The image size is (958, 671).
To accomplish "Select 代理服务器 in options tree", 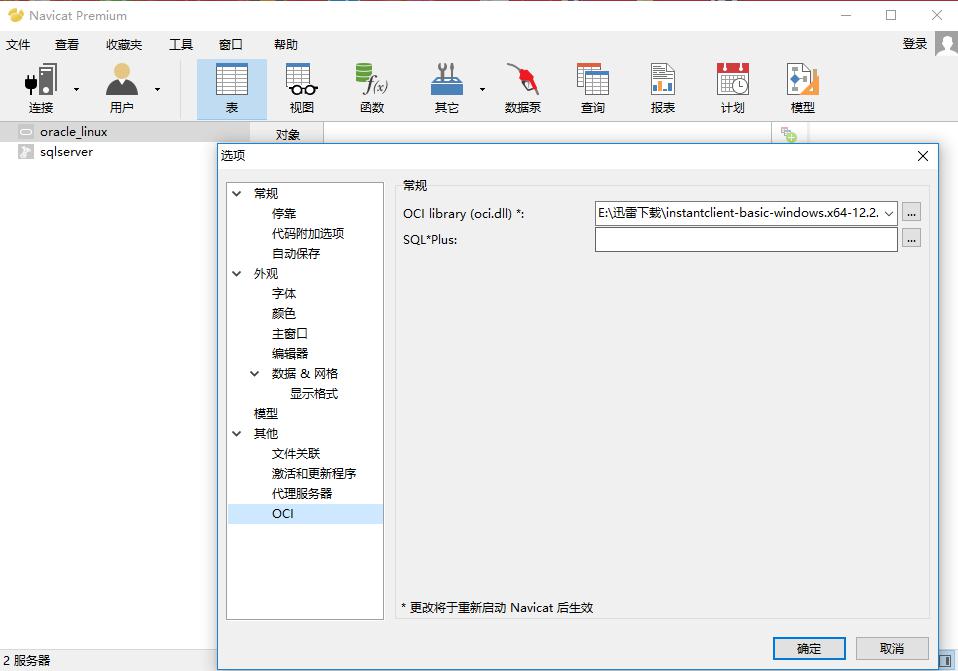I will click(302, 493).
